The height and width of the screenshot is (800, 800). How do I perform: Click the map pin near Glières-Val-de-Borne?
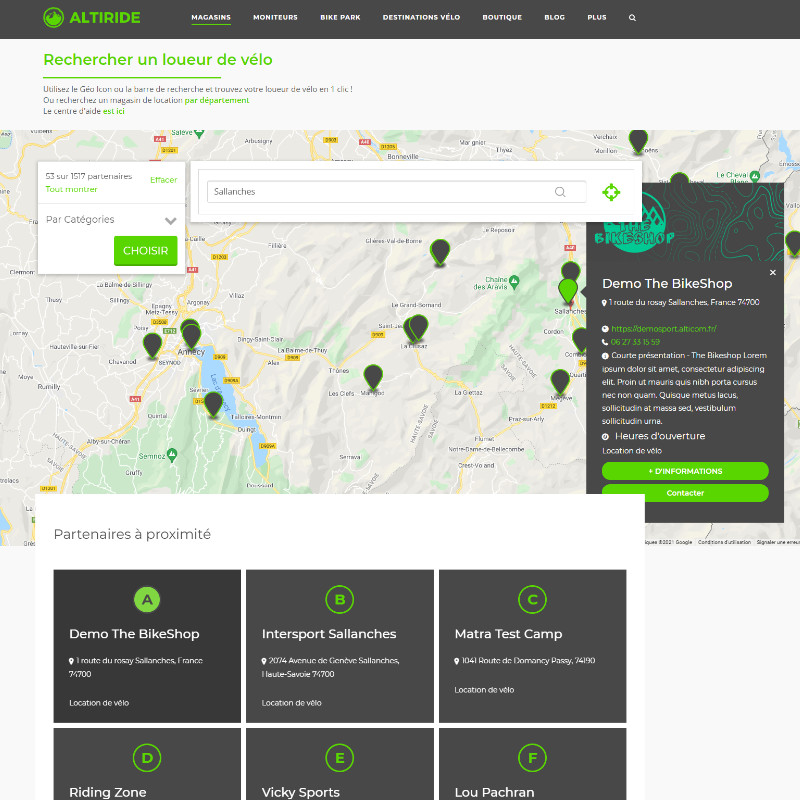(x=440, y=252)
